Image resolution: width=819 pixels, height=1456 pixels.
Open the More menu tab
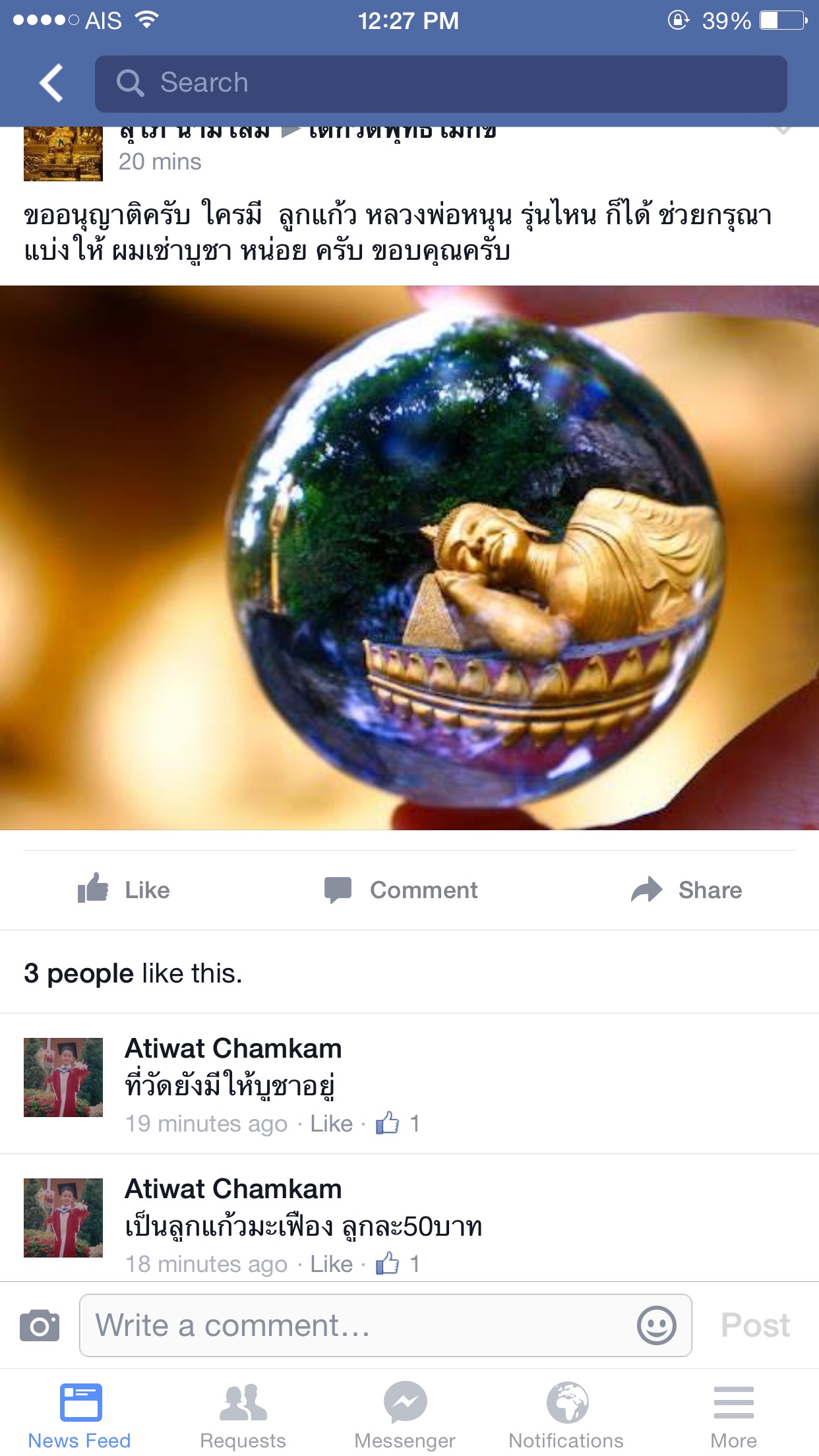[733, 1415]
